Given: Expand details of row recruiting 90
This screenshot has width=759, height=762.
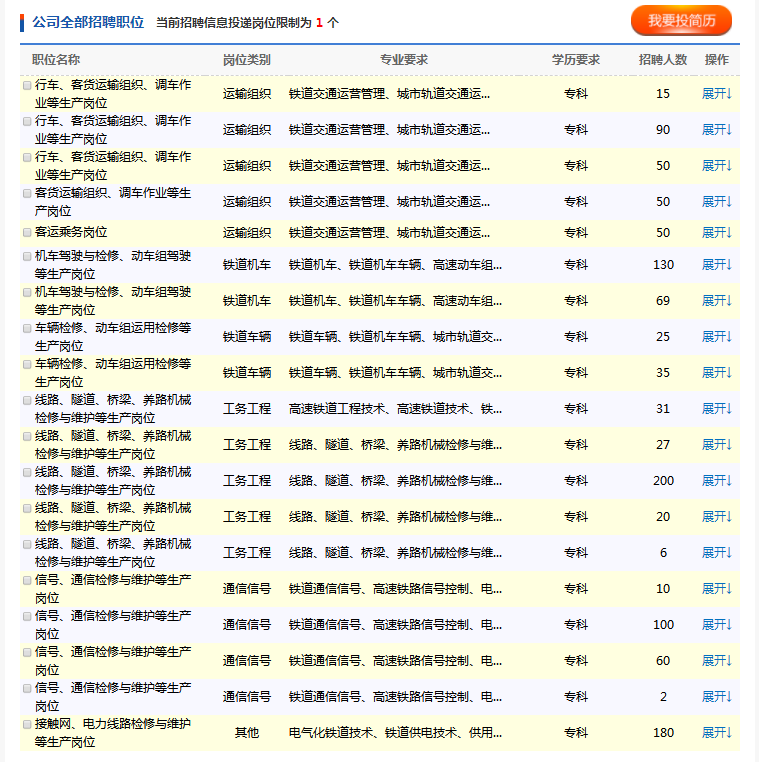Looking at the screenshot, I should (717, 130).
